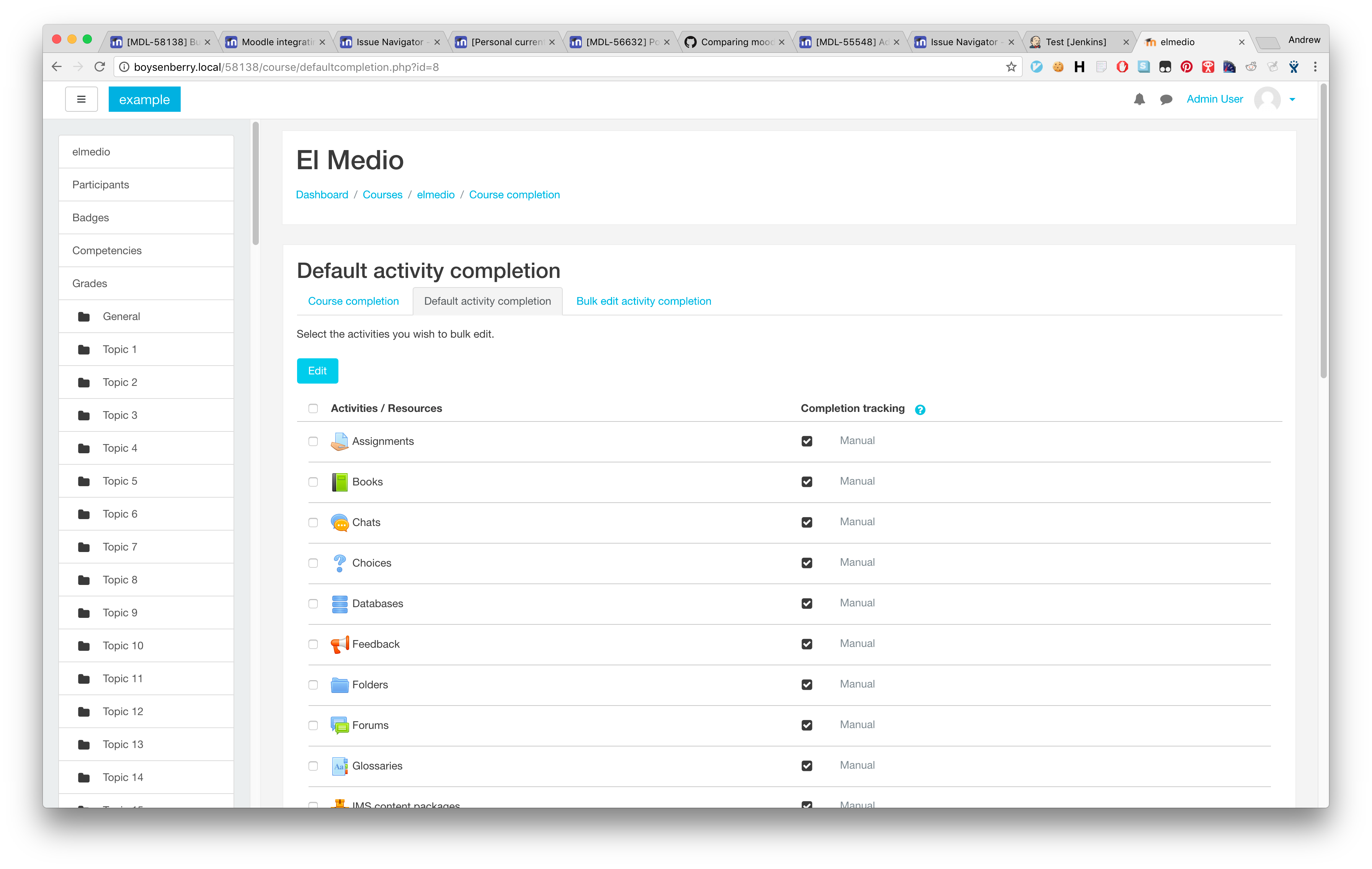Viewport: 1372px width, 869px height.
Task: Click the General section folder icon
Action: (x=84, y=316)
